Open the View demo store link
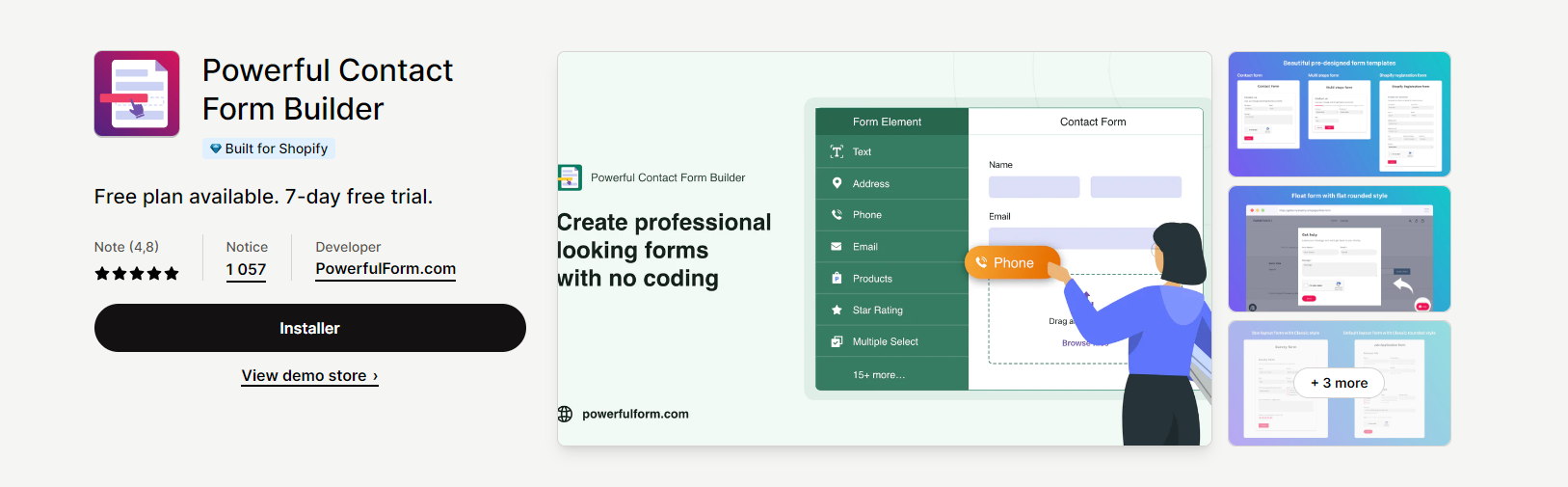 tap(309, 376)
